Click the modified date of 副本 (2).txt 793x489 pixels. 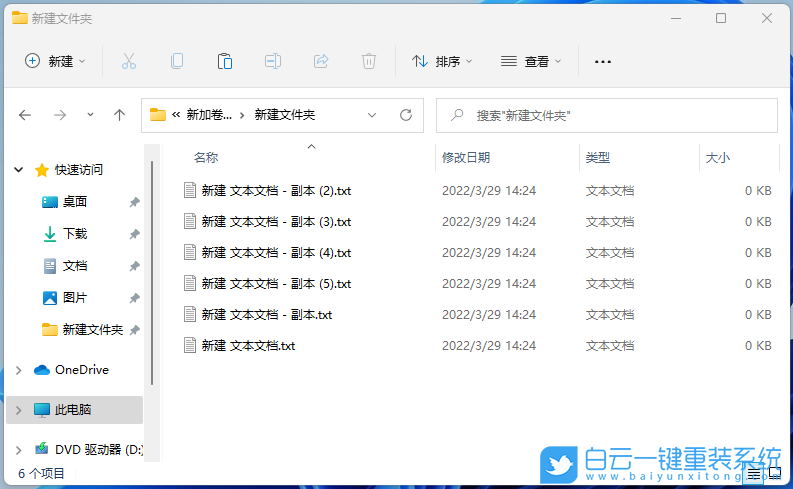point(489,191)
